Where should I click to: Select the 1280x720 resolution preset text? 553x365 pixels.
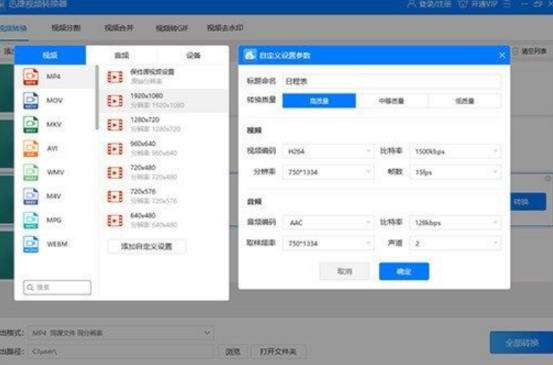pyautogui.click(x=145, y=120)
